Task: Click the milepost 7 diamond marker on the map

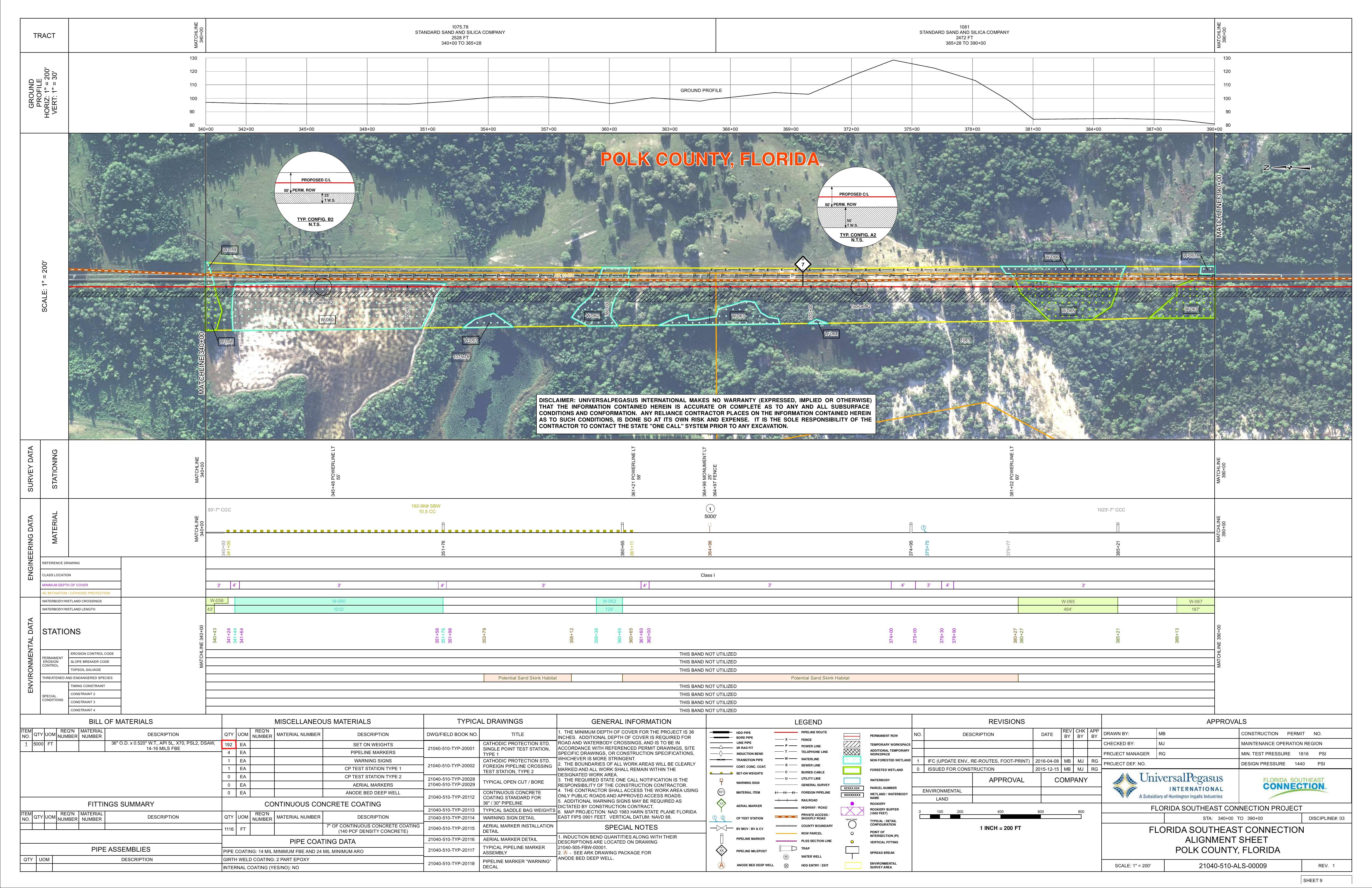Action: 802,265
